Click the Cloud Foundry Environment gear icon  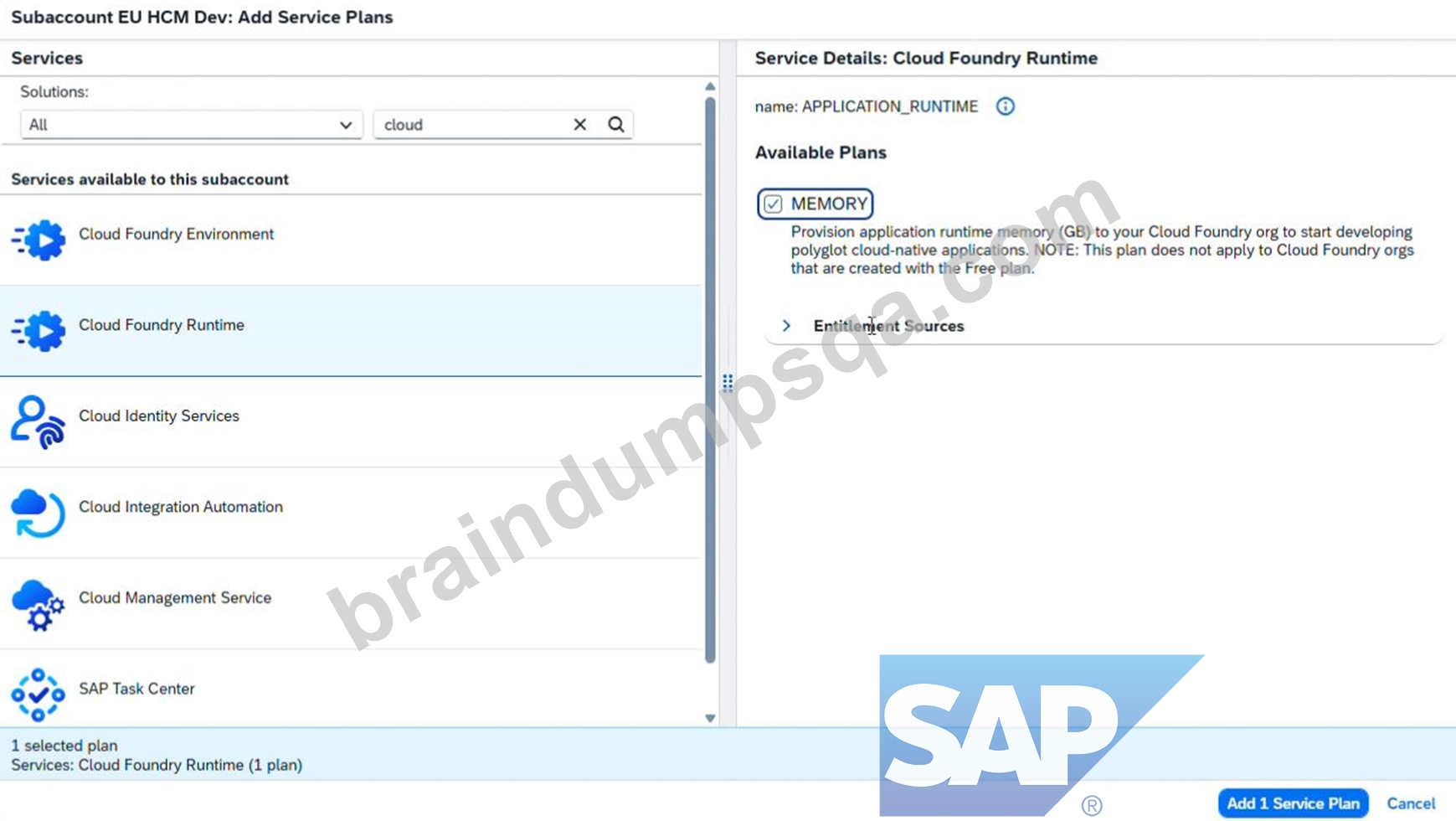[x=38, y=240]
